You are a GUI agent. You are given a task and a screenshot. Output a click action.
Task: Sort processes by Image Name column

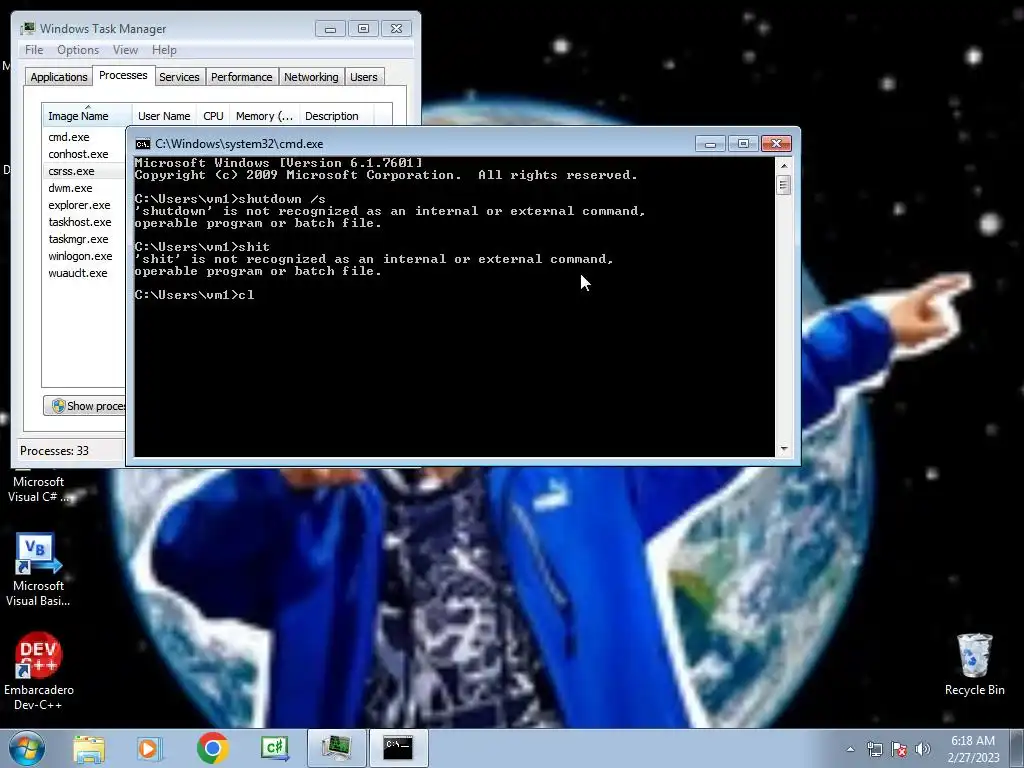point(87,116)
